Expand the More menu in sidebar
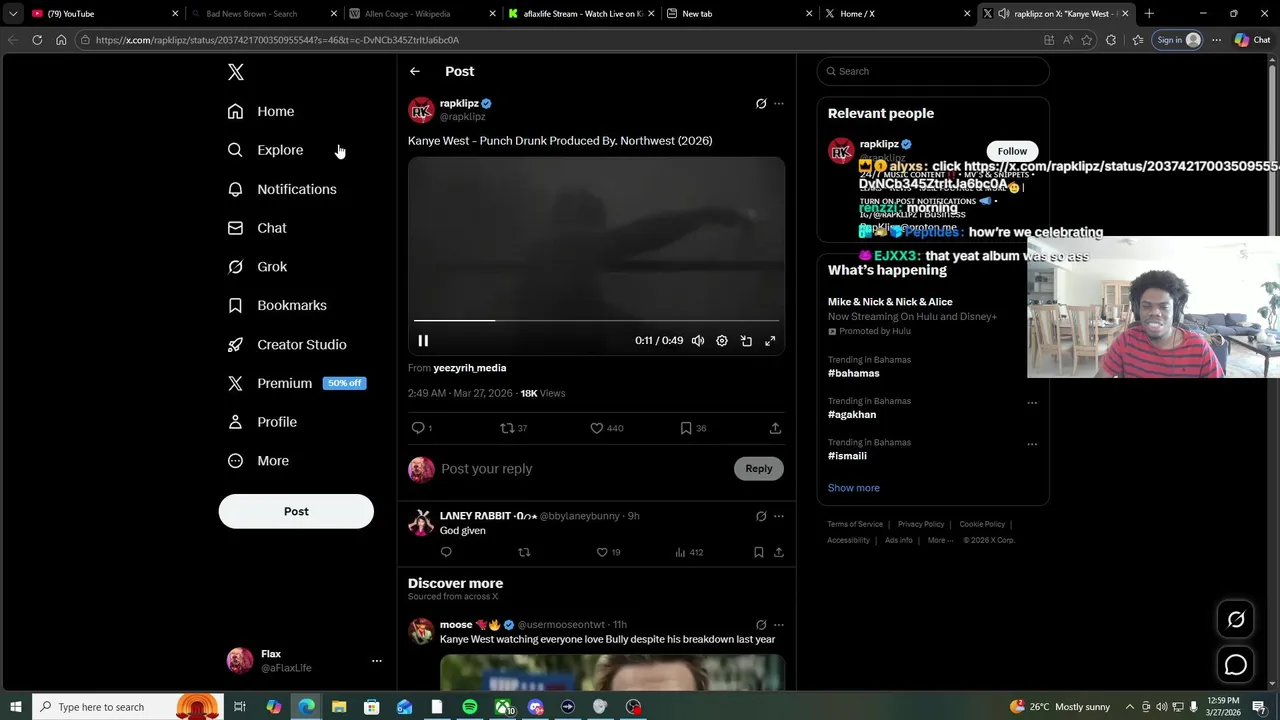Image resolution: width=1280 pixels, height=720 pixels. [x=258, y=461]
